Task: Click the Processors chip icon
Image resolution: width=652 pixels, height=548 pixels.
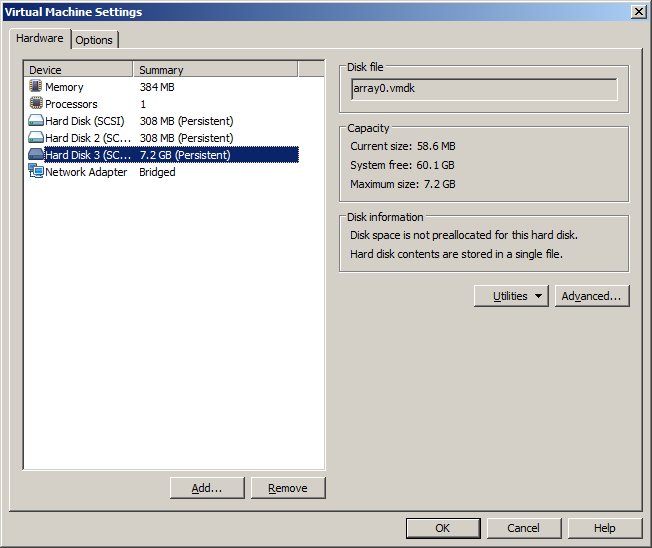Action: 35,104
